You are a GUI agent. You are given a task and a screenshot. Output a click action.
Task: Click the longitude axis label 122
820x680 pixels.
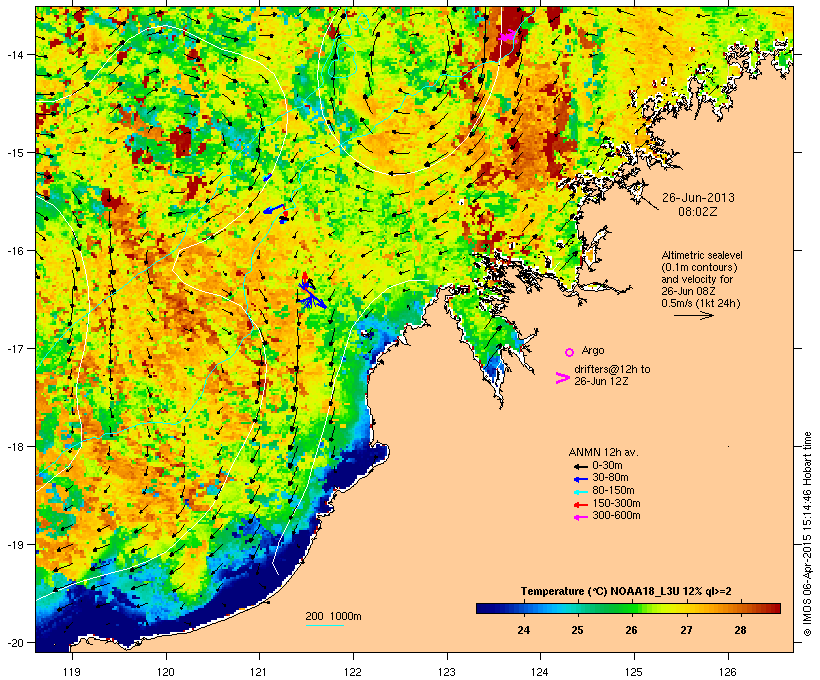point(353,672)
